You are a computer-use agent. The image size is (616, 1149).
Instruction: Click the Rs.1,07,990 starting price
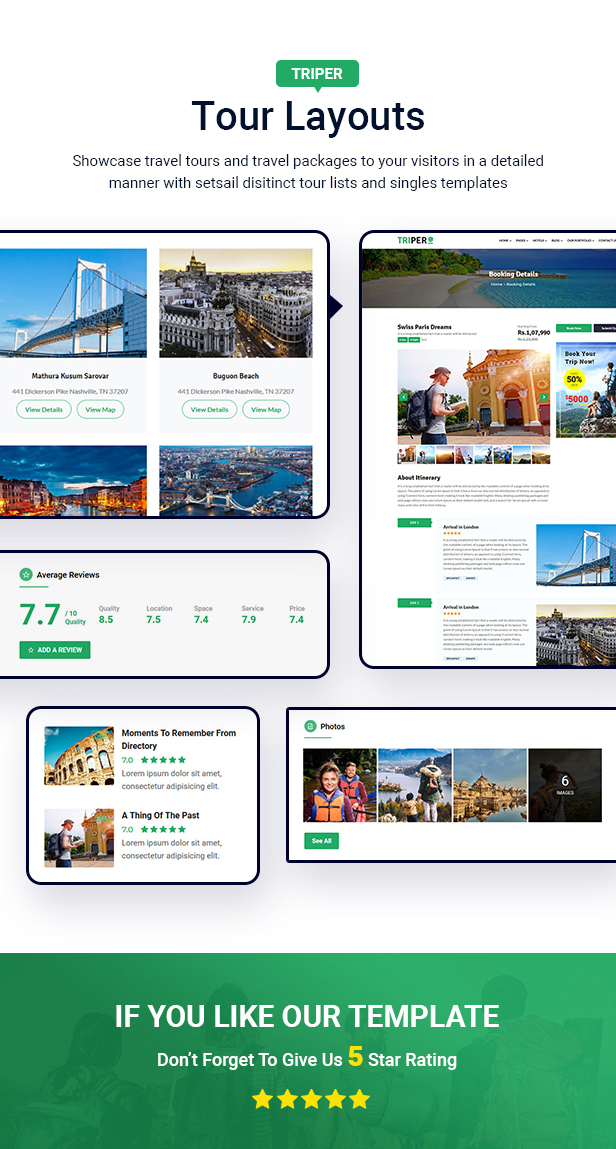tap(534, 333)
